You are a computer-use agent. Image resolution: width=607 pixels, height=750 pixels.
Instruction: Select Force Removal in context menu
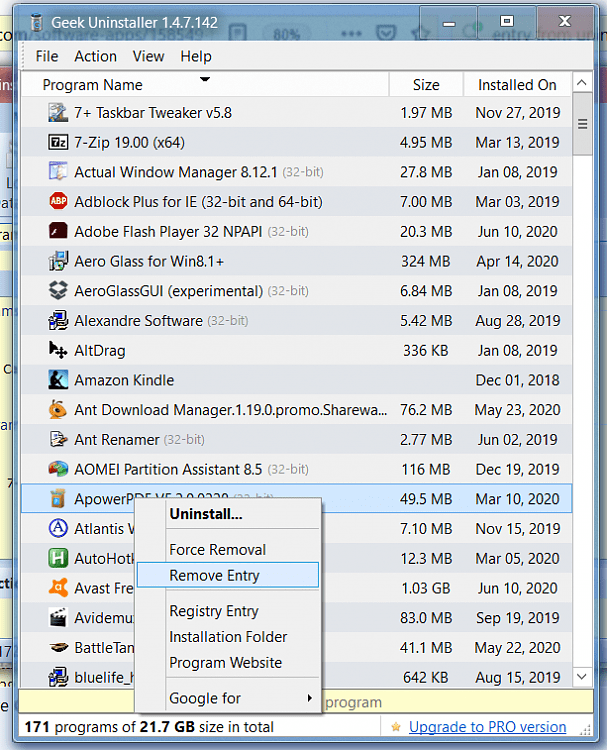pyautogui.click(x=228, y=550)
